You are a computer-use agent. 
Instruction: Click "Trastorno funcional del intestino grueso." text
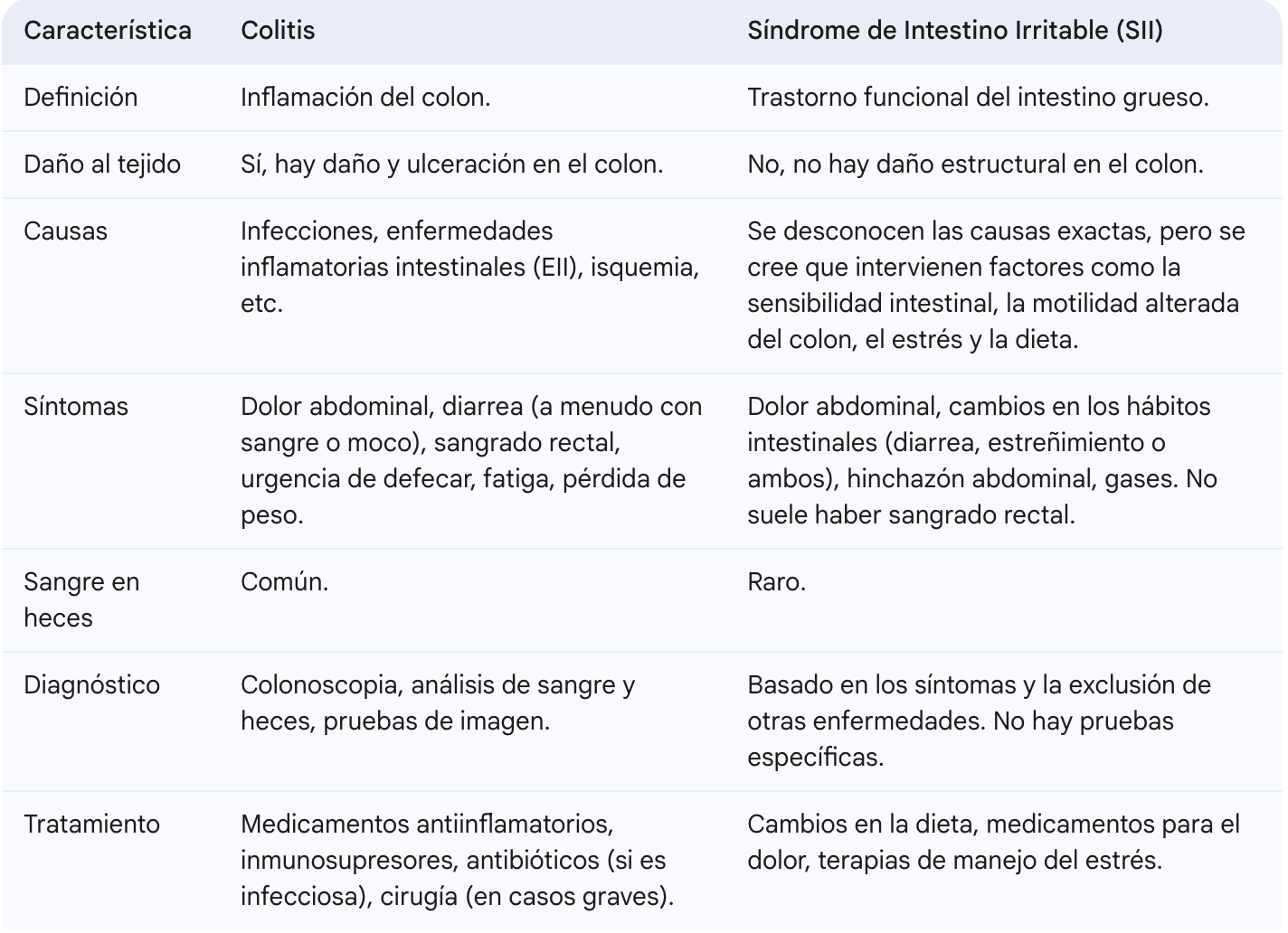click(x=978, y=98)
